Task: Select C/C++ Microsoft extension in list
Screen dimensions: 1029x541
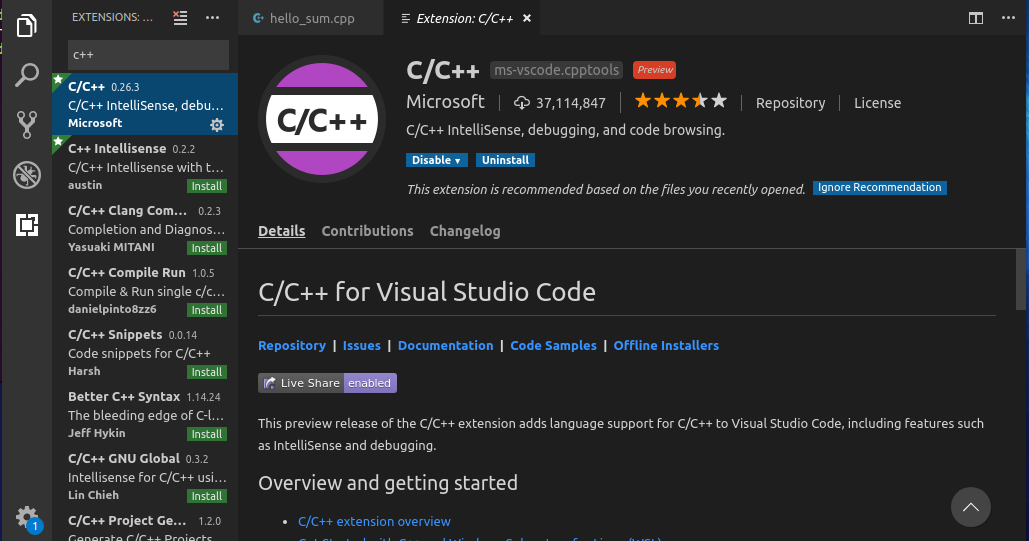Action: pos(145,104)
